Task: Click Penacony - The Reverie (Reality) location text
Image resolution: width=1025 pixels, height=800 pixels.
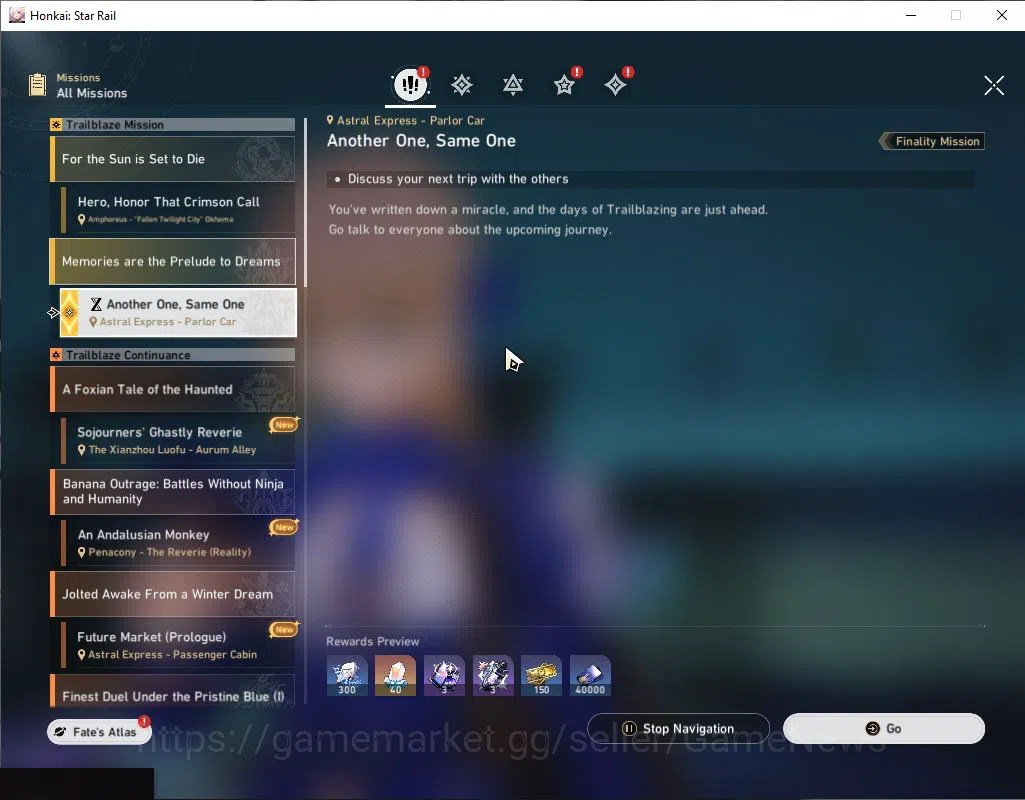Action: point(169,552)
